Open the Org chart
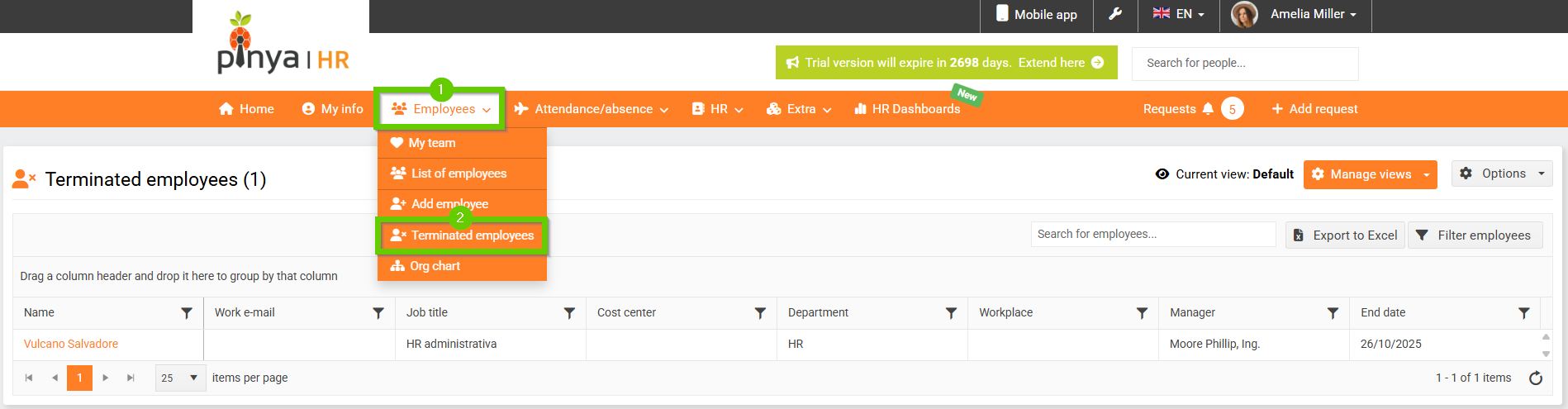The width and height of the screenshot is (1568, 409). pyautogui.click(x=462, y=266)
